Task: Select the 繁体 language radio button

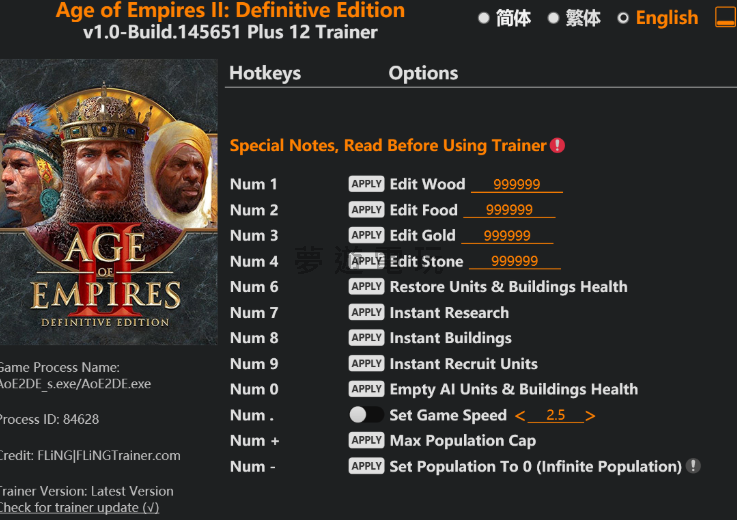Action: [553, 18]
